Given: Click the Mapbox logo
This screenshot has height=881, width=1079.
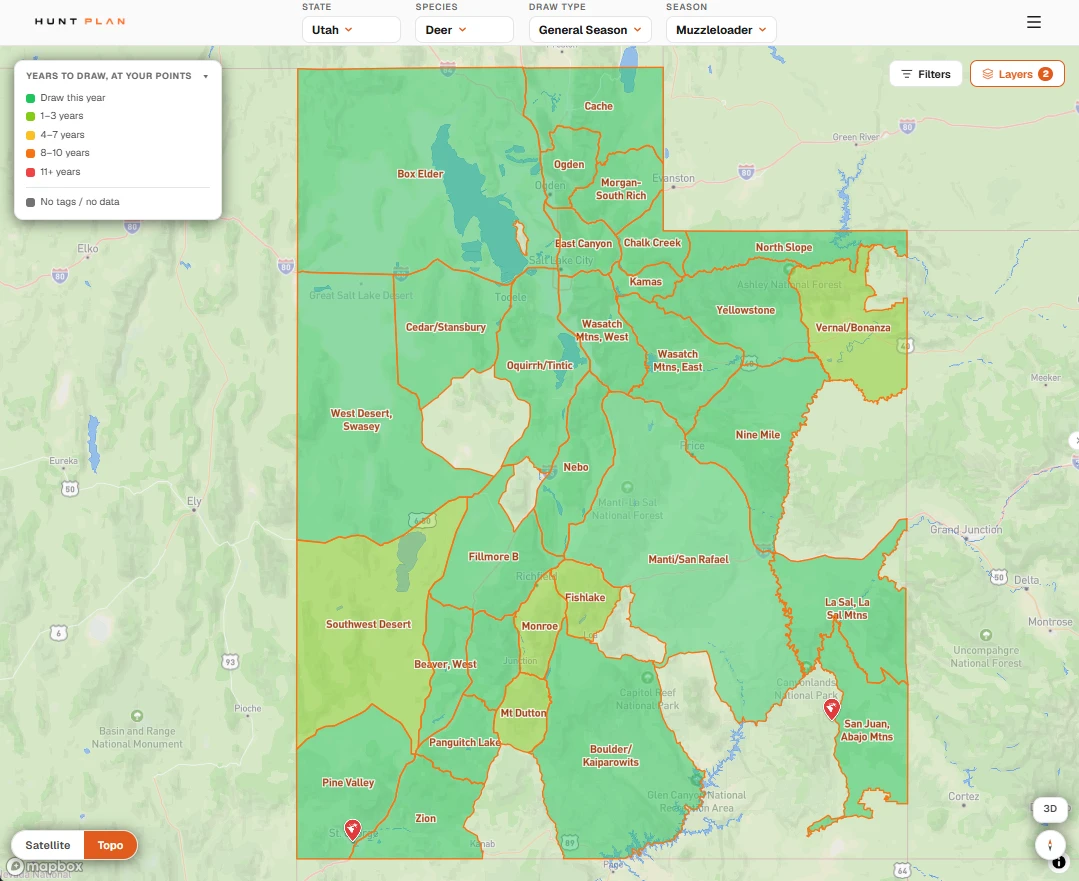Looking at the screenshot, I should [45, 867].
